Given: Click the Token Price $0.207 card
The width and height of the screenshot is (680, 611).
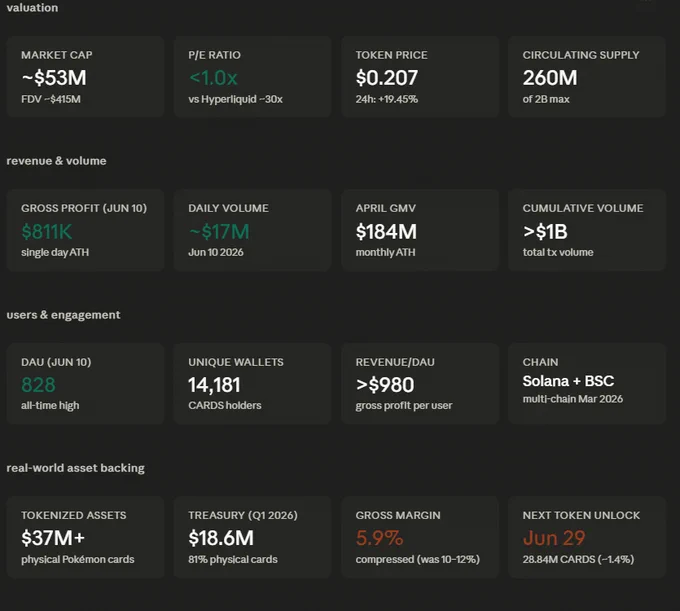Looking at the screenshot, I should (x=420, y=77).
